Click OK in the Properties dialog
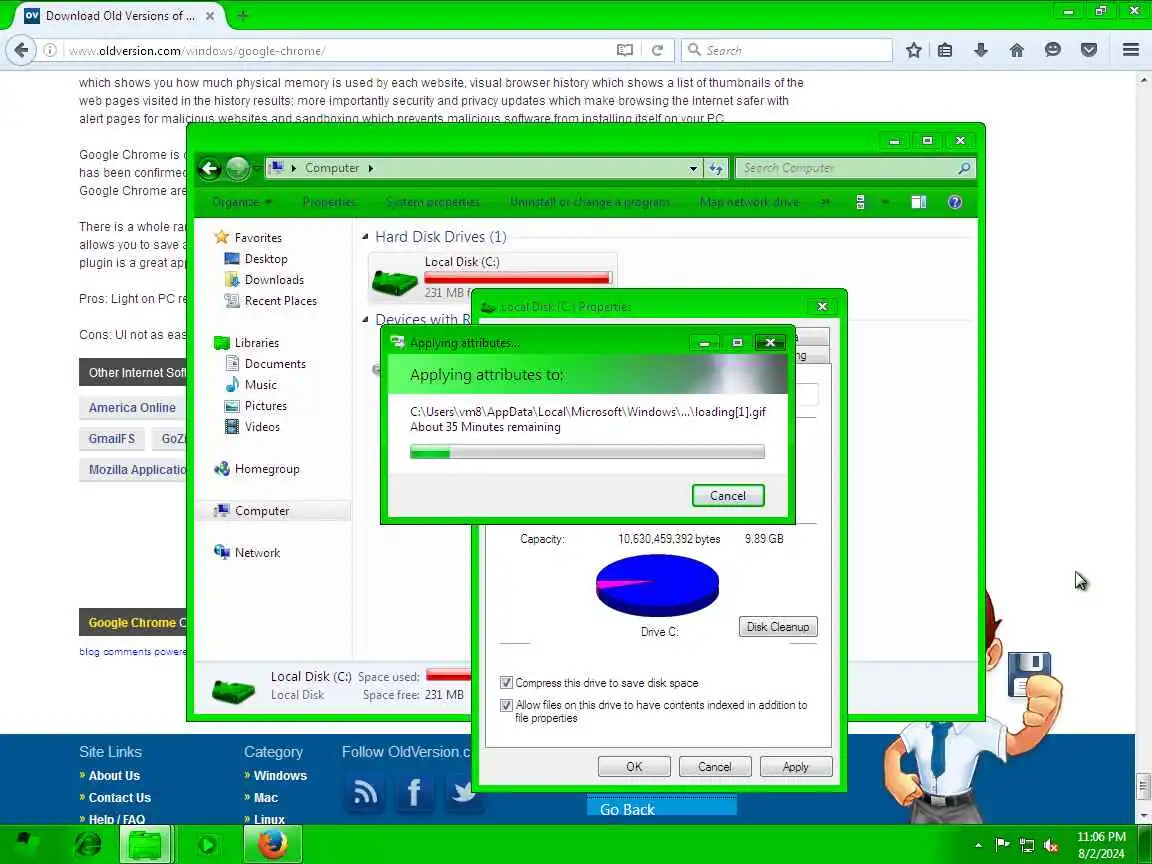Viewport: 1152px width, 864px height. pyautogui.click(x=634, y=766)
